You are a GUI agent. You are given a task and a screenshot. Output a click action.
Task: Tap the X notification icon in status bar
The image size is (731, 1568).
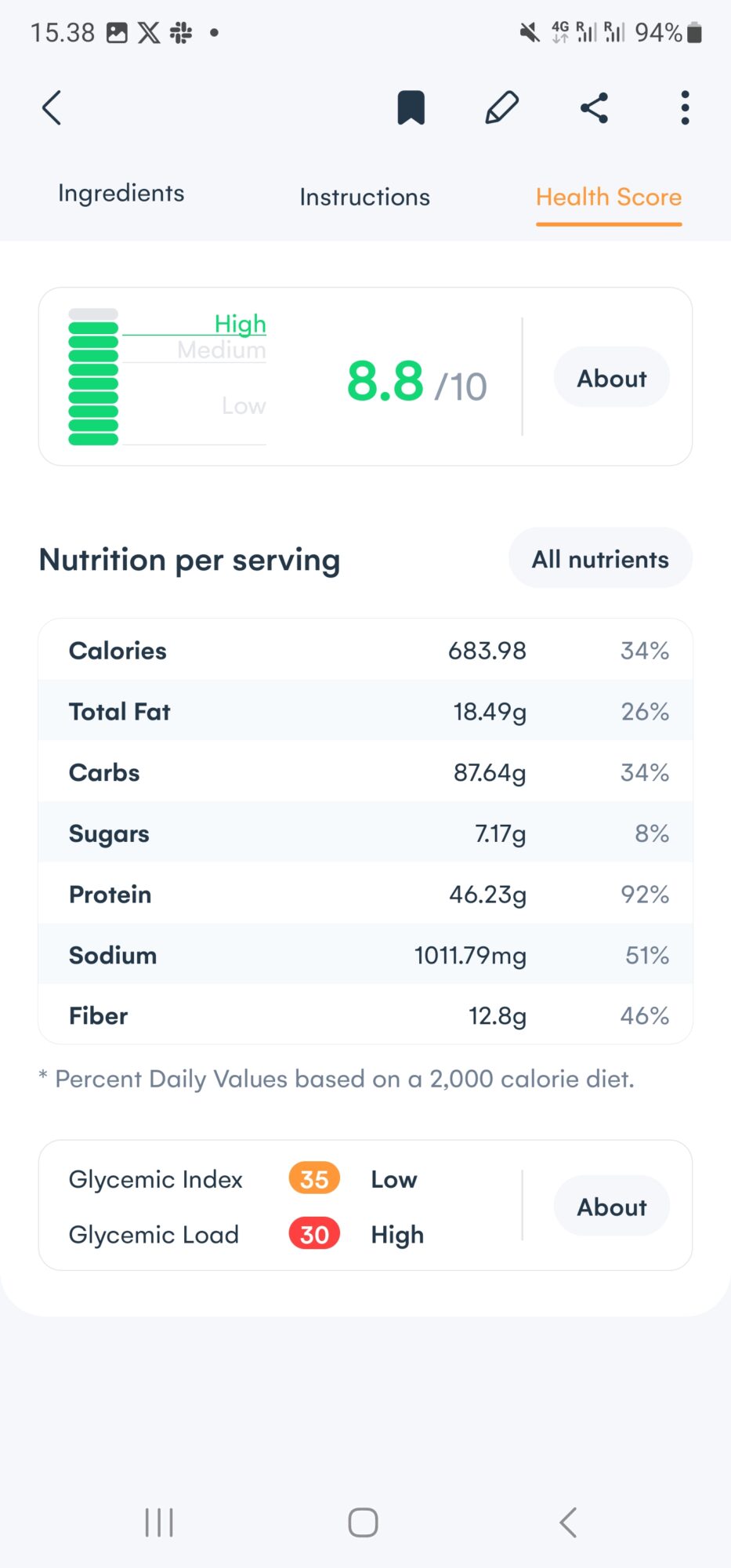pos(149,33)
